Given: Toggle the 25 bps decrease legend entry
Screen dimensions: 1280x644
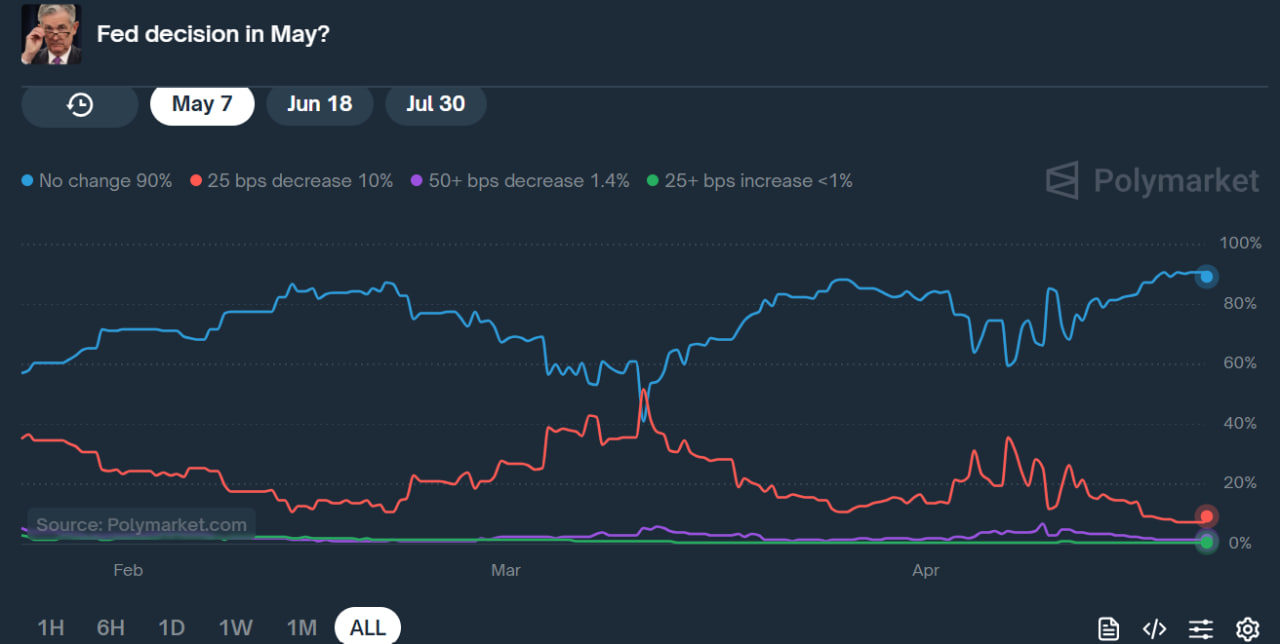Looking at the screenshot, I should pos(291,181).
